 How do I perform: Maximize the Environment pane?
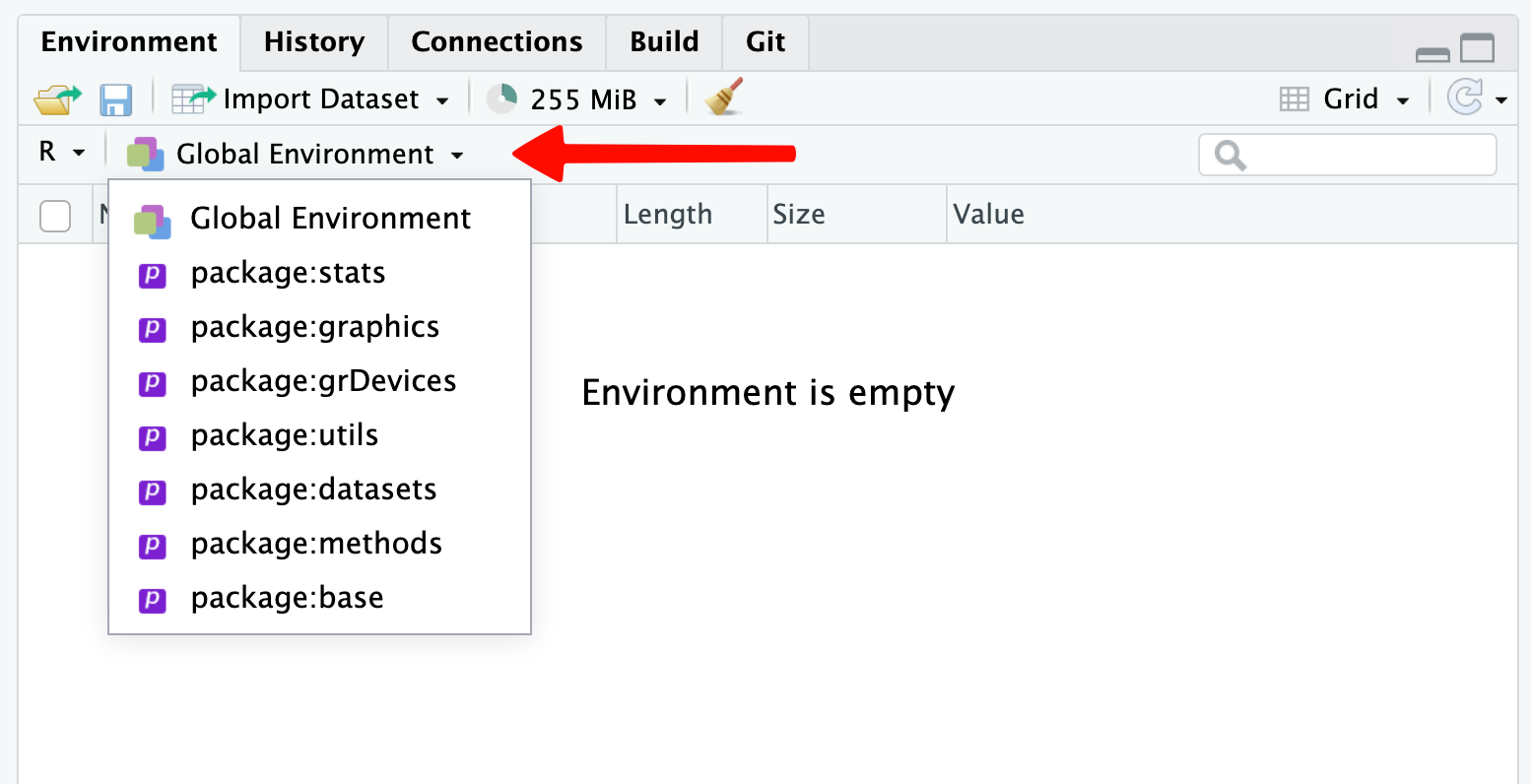point(1477,48)
